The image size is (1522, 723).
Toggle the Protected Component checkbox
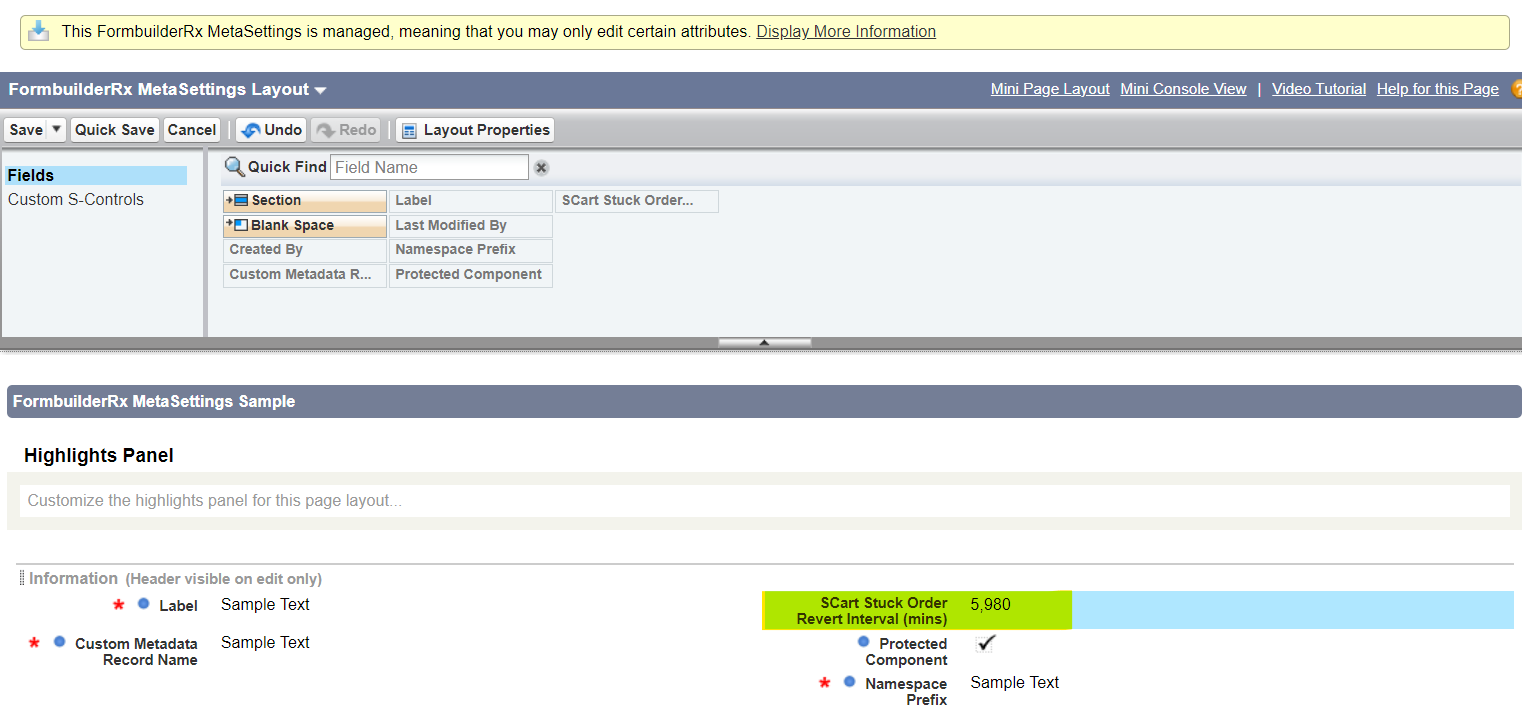[986, 644]
